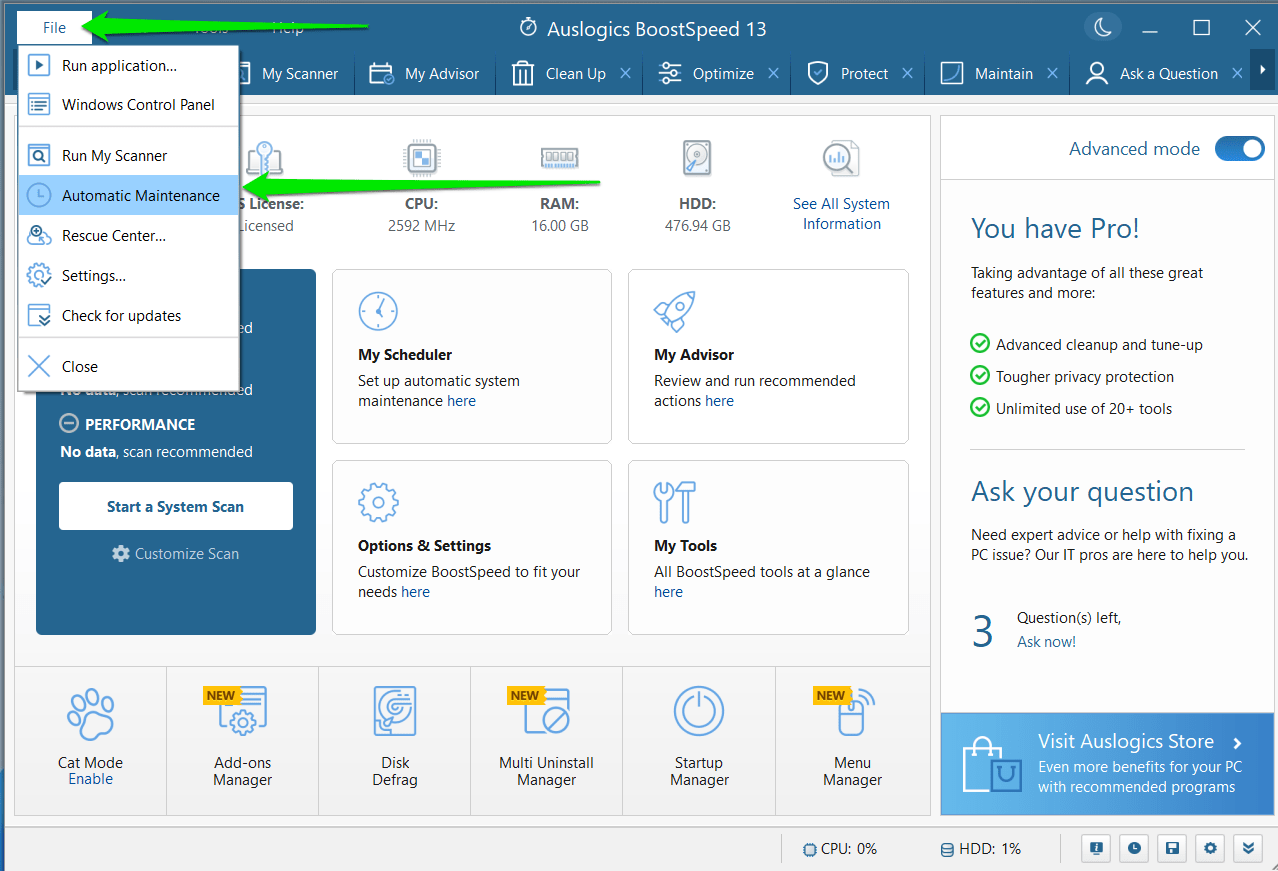Click the status bar clock scheduler icon
The height and width of the screenshot is (871, 1278).
tap(1134, 849)
